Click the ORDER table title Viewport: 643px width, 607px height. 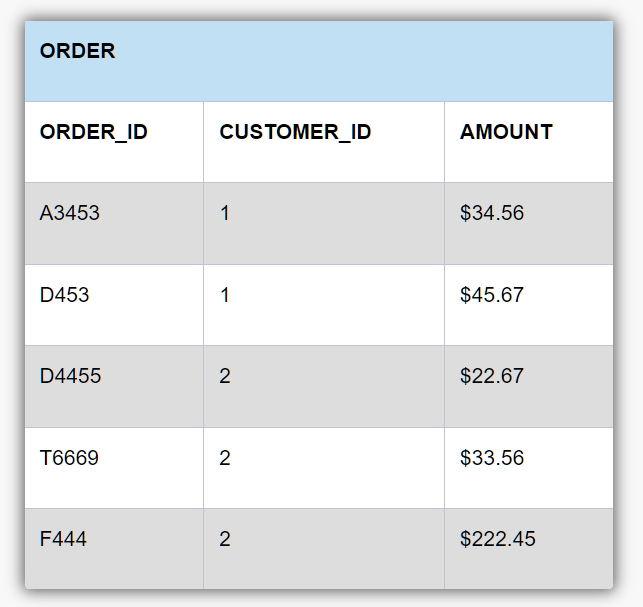point(78,51)
